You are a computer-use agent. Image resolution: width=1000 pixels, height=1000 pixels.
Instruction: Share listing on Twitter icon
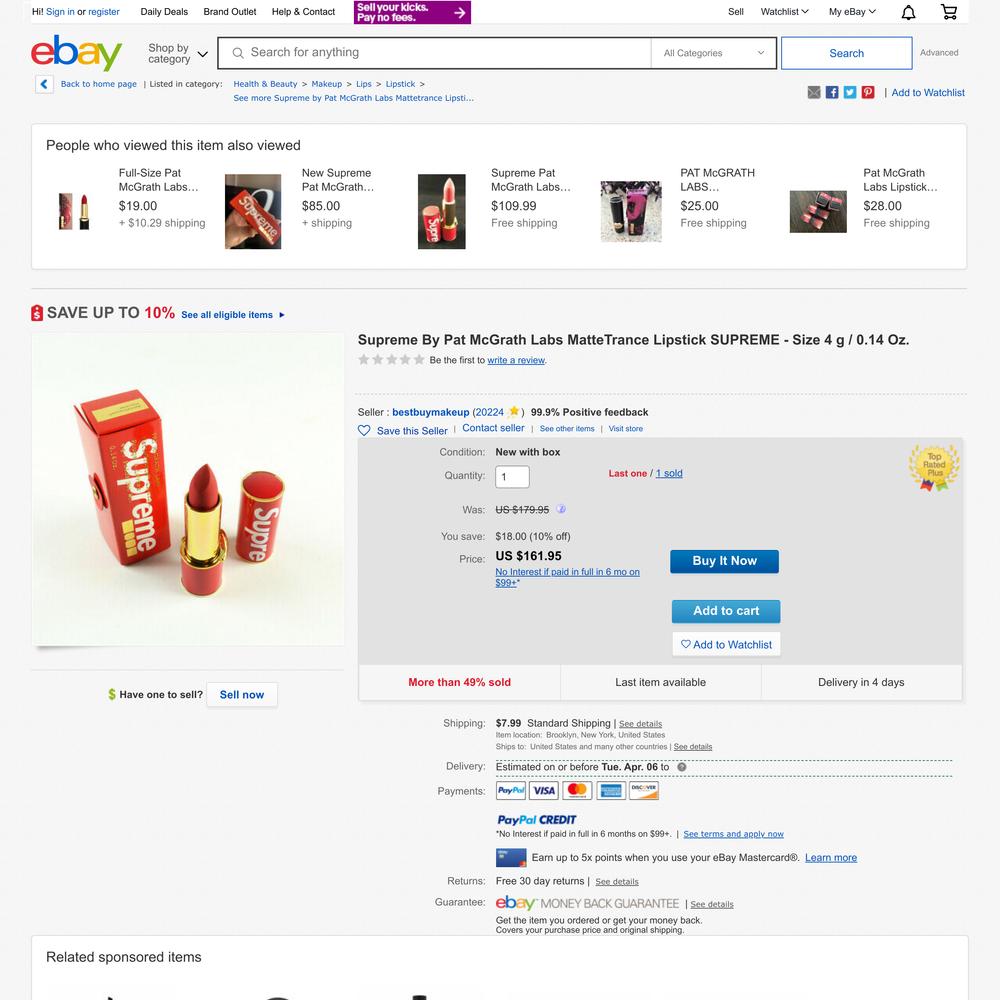[849, 92]
